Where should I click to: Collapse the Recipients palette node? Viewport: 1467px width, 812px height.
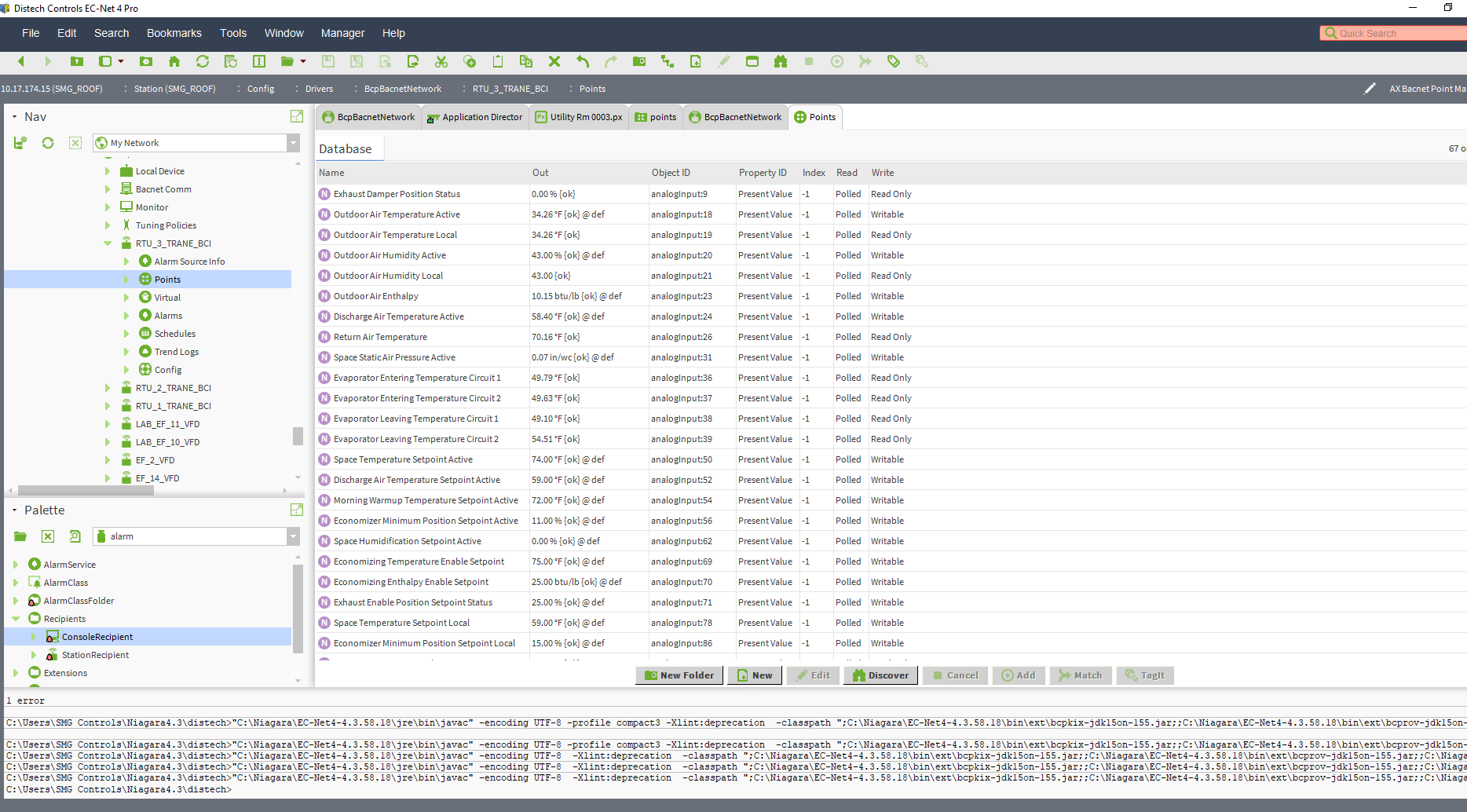click(x=16, y=619)
